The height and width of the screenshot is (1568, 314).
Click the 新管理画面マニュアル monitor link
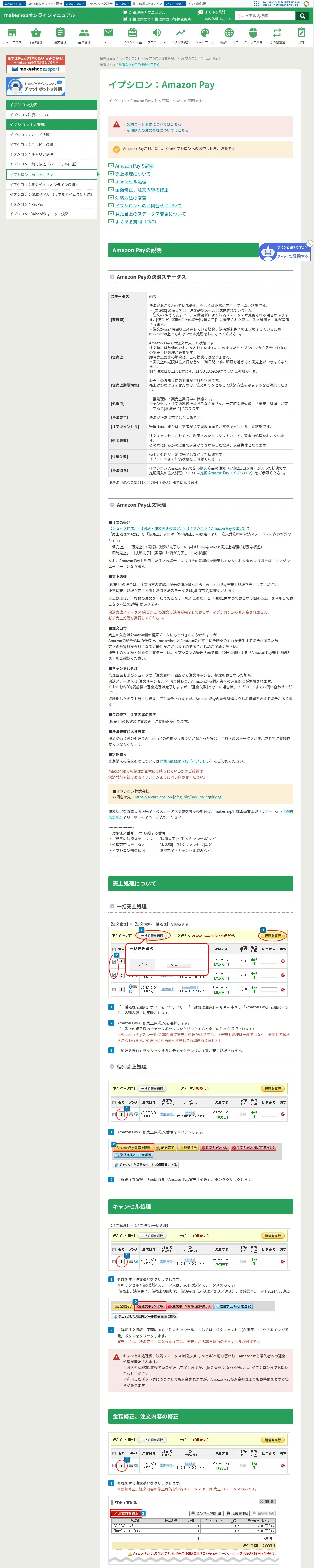point(144,12)
